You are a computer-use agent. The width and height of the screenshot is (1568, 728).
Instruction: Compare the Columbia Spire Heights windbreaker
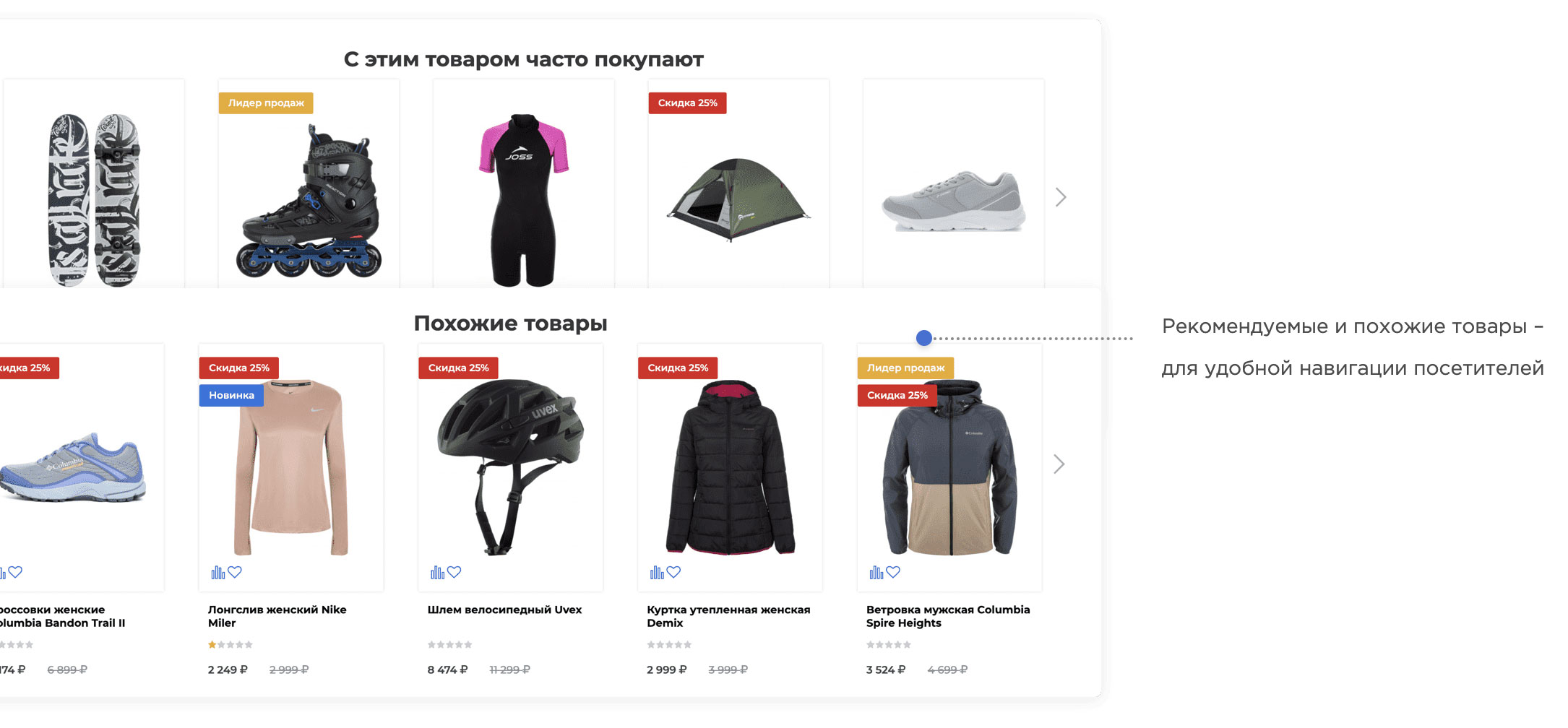point(876,572)
